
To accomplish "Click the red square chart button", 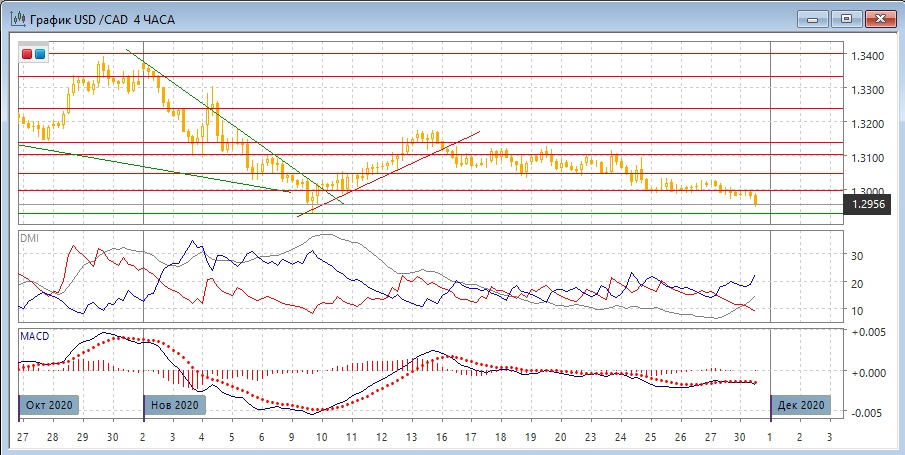I will tap(27, 54).
